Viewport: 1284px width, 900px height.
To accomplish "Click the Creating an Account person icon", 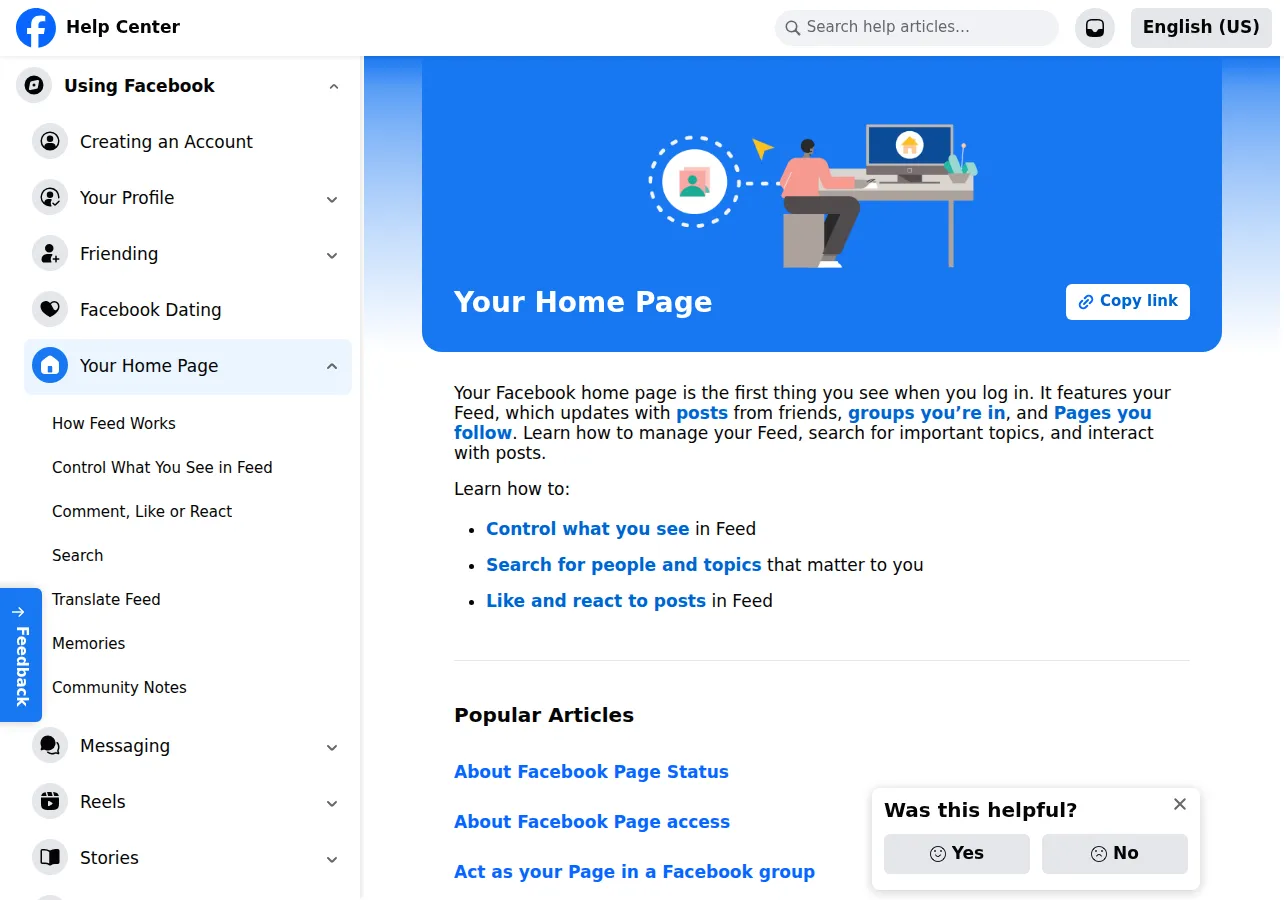I will pyautogui.click(x=50, y=142).
